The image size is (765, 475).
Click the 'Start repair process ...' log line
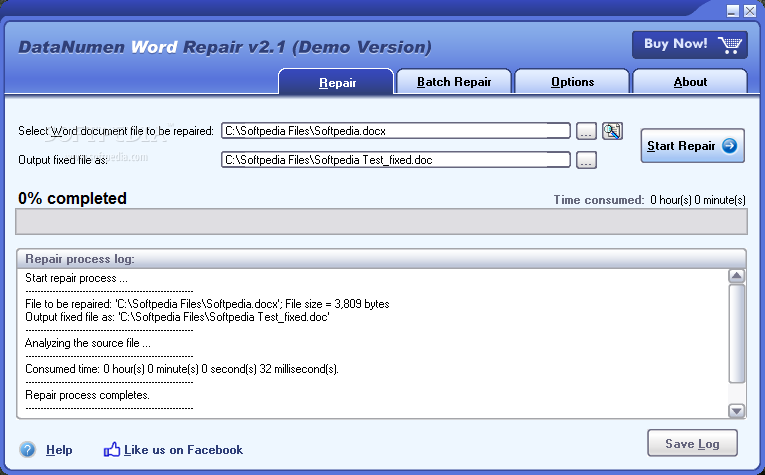pyautogui.click(x=76, y=278)
